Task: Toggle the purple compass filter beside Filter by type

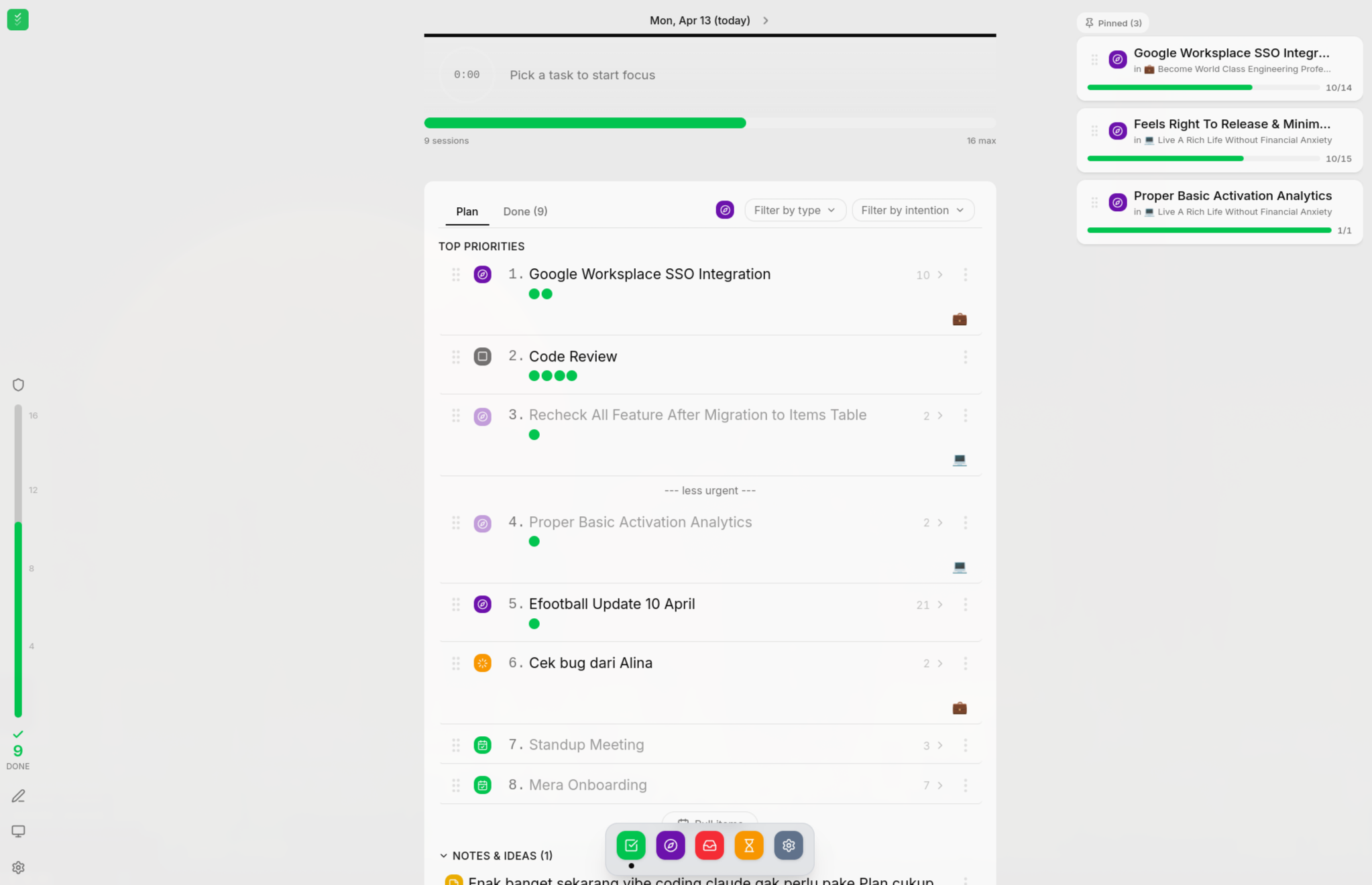Action: tap(724, 211)
